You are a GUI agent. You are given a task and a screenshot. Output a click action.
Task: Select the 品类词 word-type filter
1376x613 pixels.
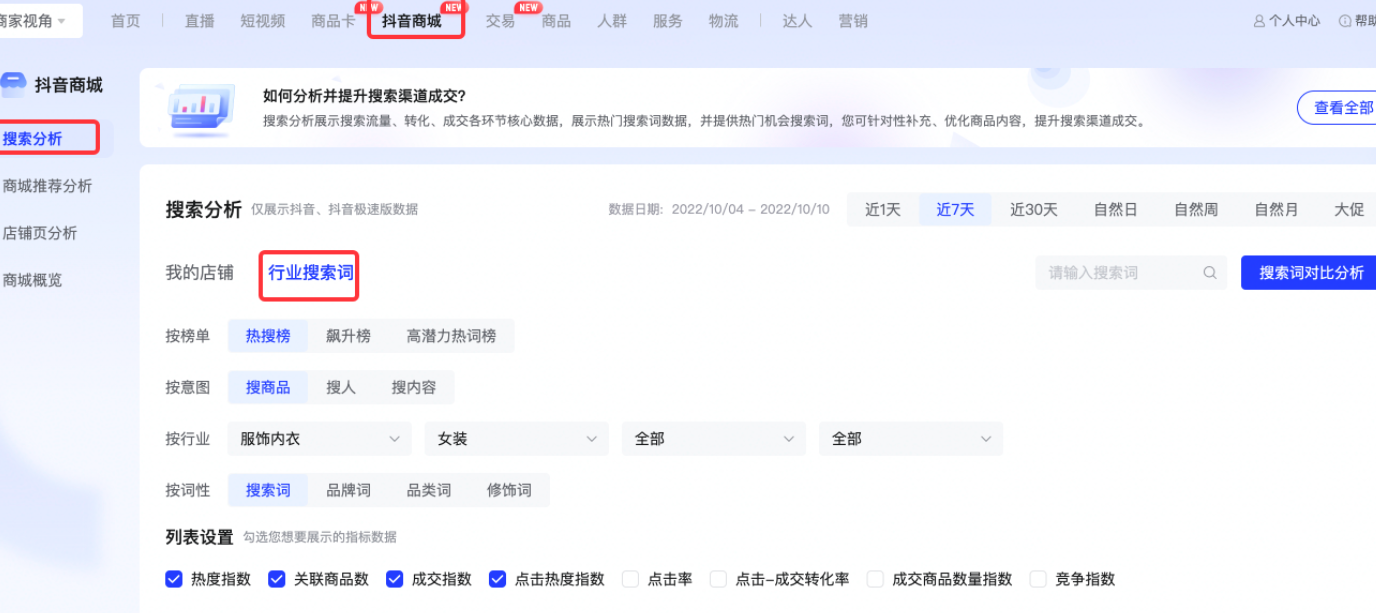click(x=429, y=490)
